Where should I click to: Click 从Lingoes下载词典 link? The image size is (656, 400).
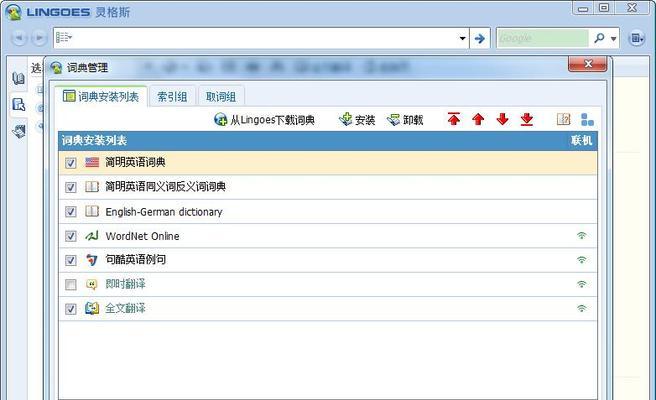(x=264, y=120)
